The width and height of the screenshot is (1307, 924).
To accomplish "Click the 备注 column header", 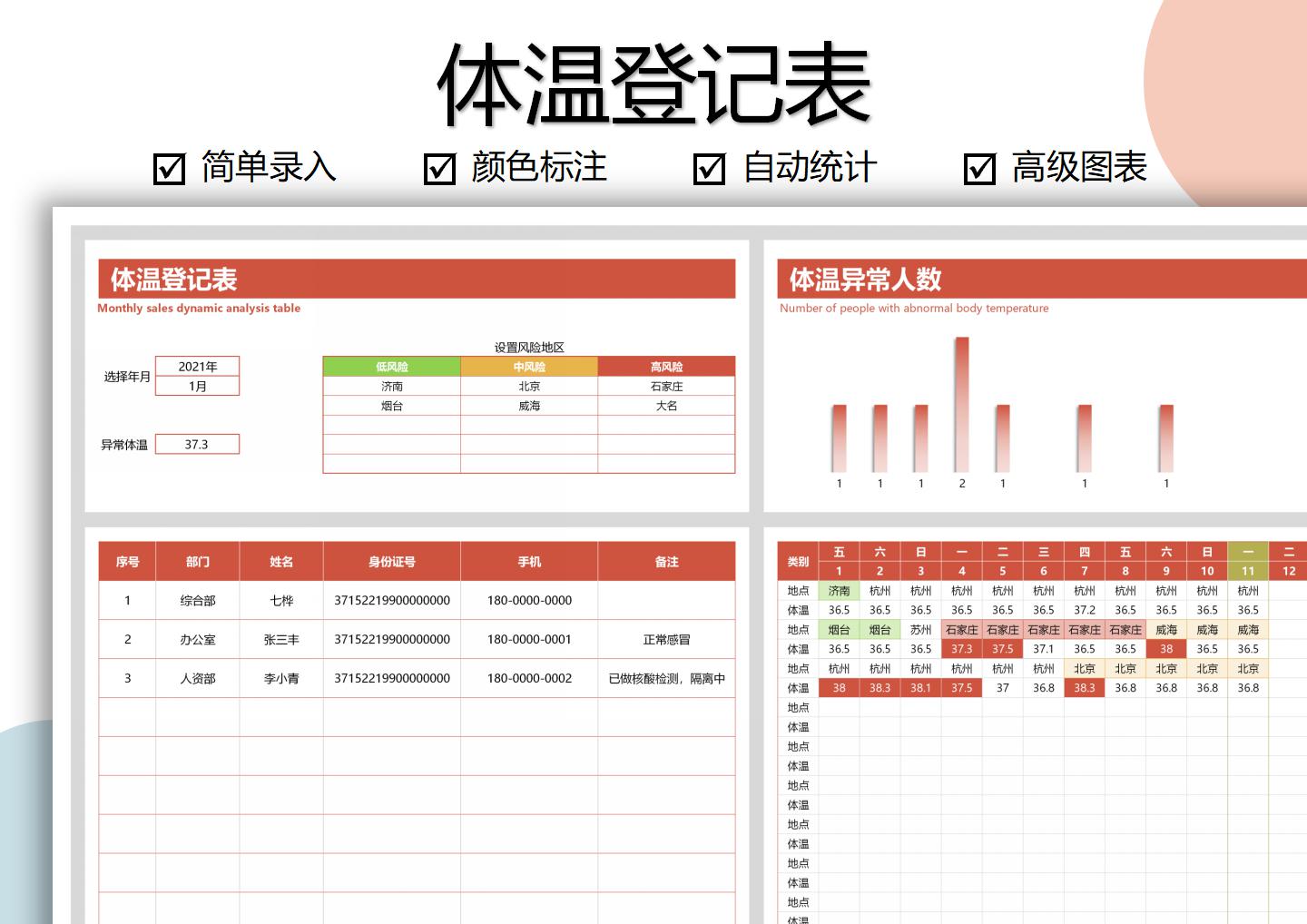I will click(667, 561).
